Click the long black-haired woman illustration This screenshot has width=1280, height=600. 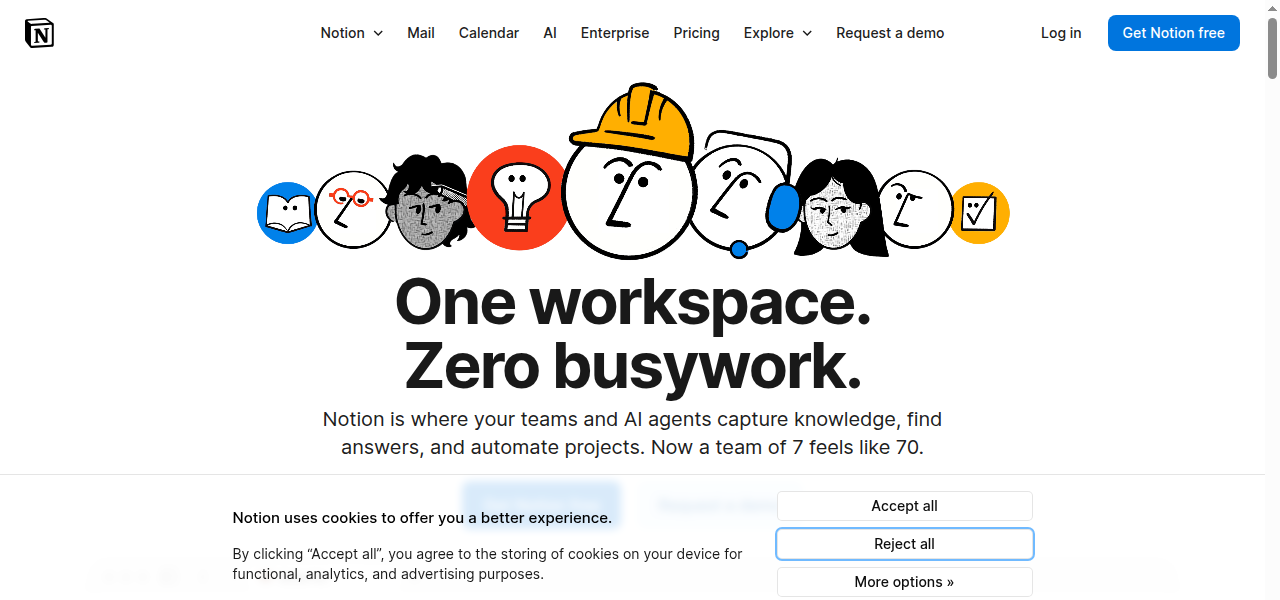[840, 208]
